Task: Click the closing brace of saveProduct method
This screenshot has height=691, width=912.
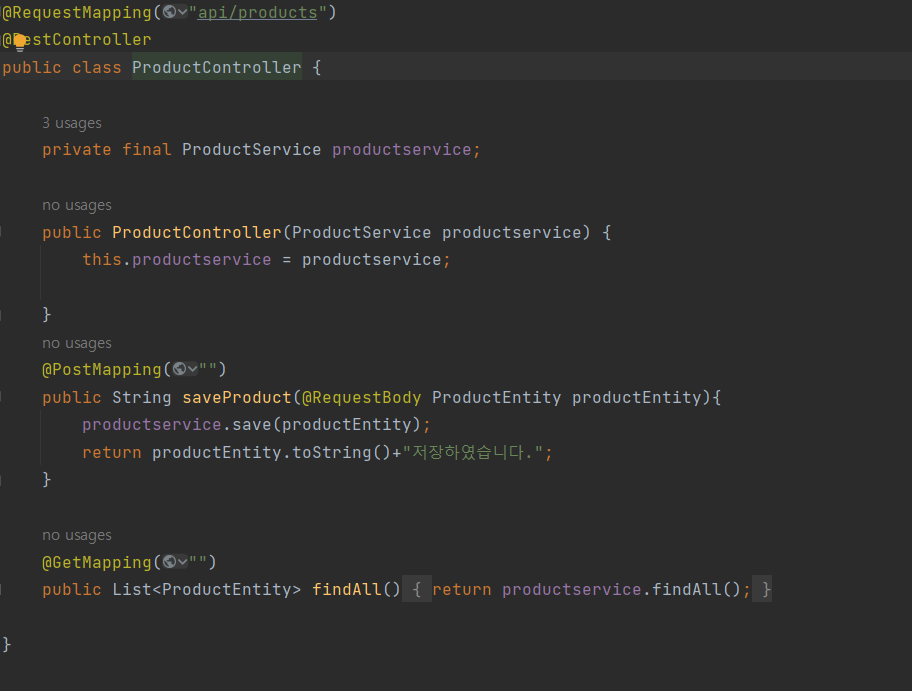Action: [x=47, y=480]
